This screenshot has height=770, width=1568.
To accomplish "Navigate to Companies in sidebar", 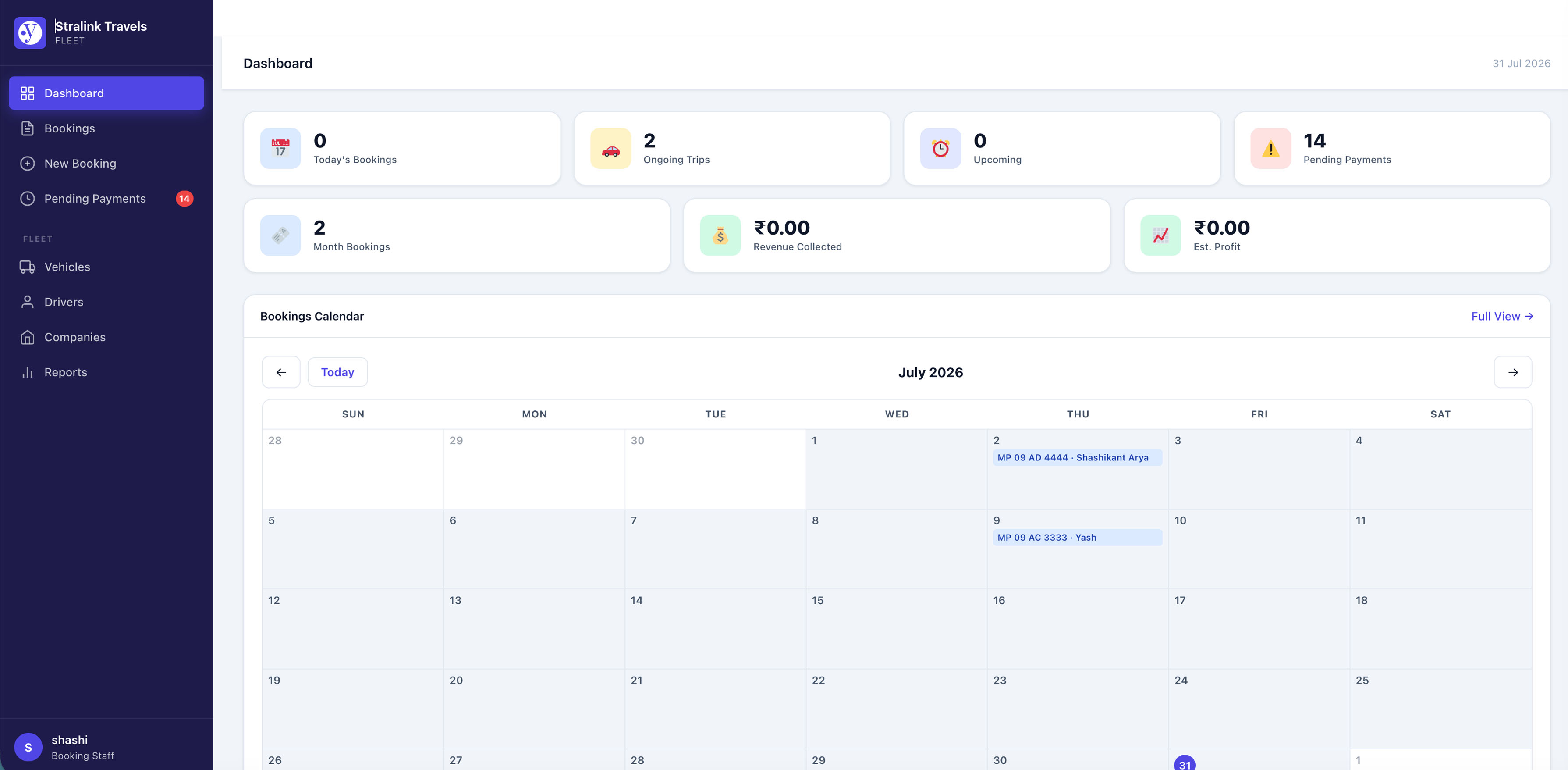I will (106, 338).
